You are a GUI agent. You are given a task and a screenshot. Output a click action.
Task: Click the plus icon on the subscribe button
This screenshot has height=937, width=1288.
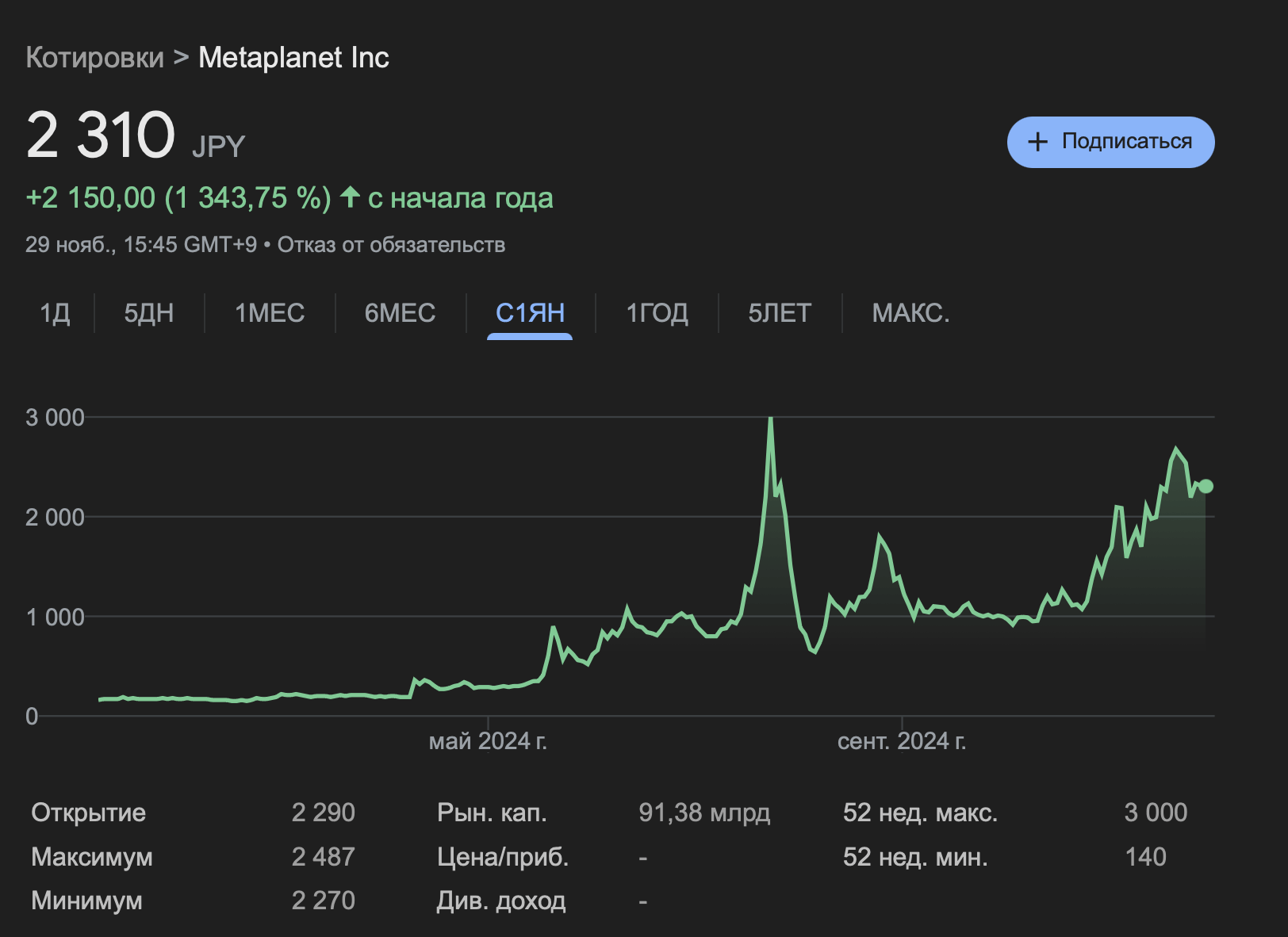tap(1037, 142)
